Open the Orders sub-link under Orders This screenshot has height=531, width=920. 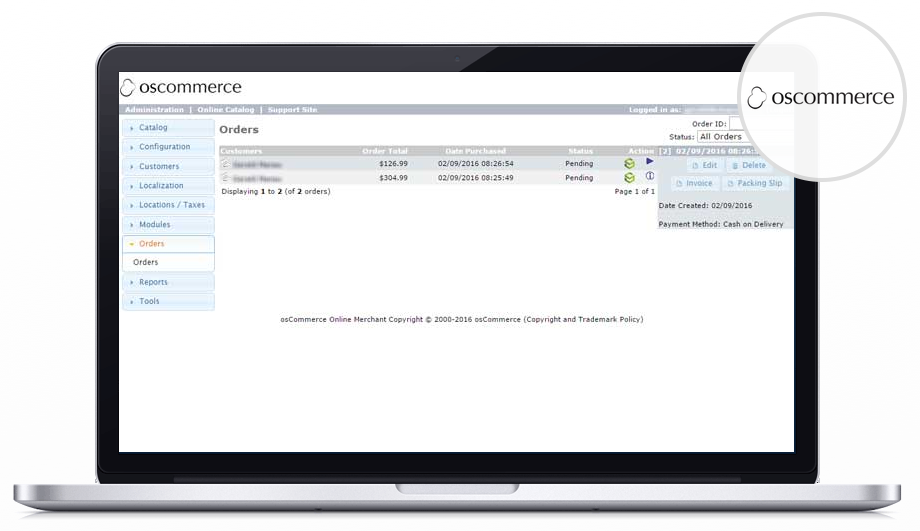(x=146, y=262)
